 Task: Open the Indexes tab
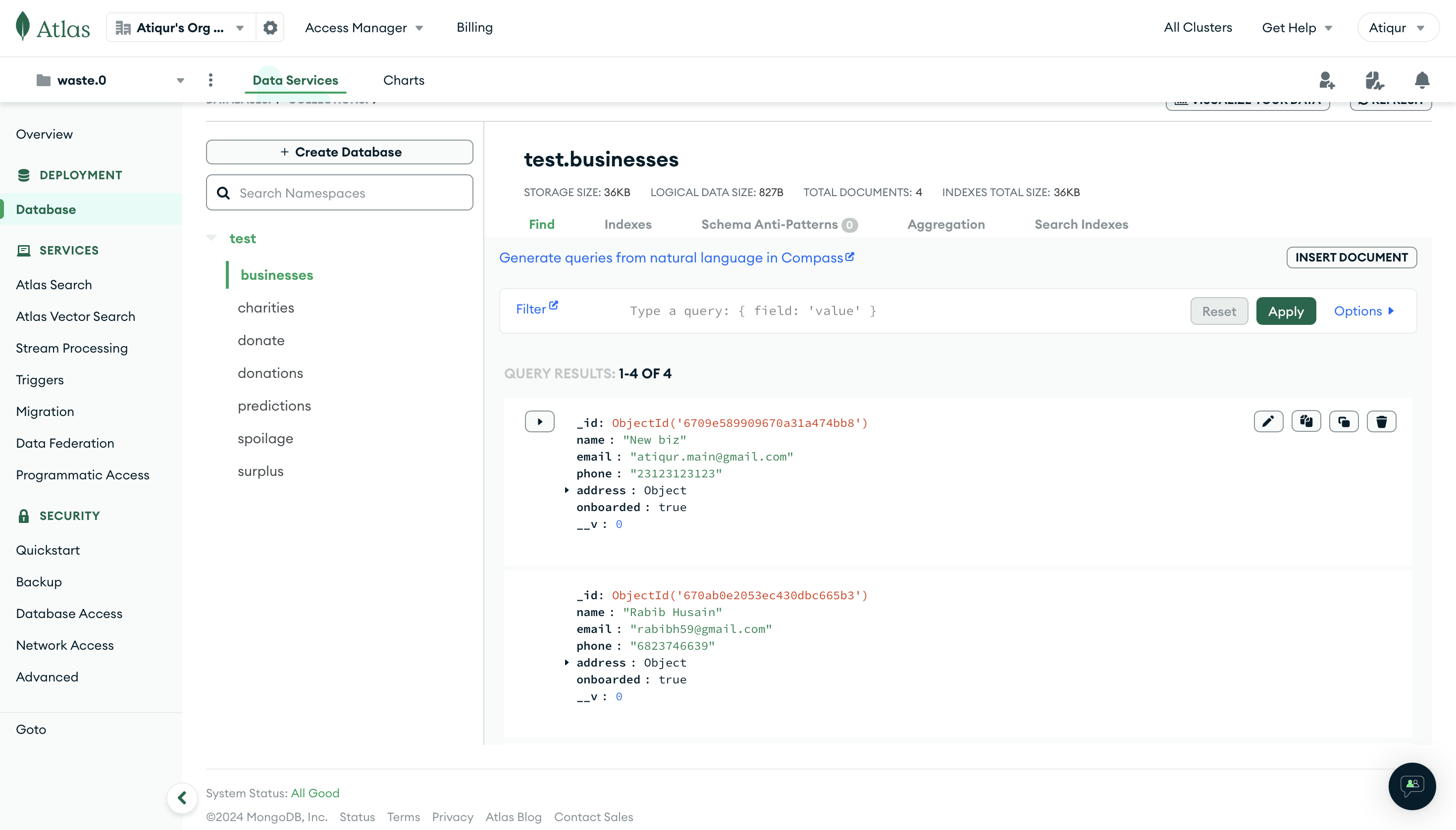coord(627,224)
